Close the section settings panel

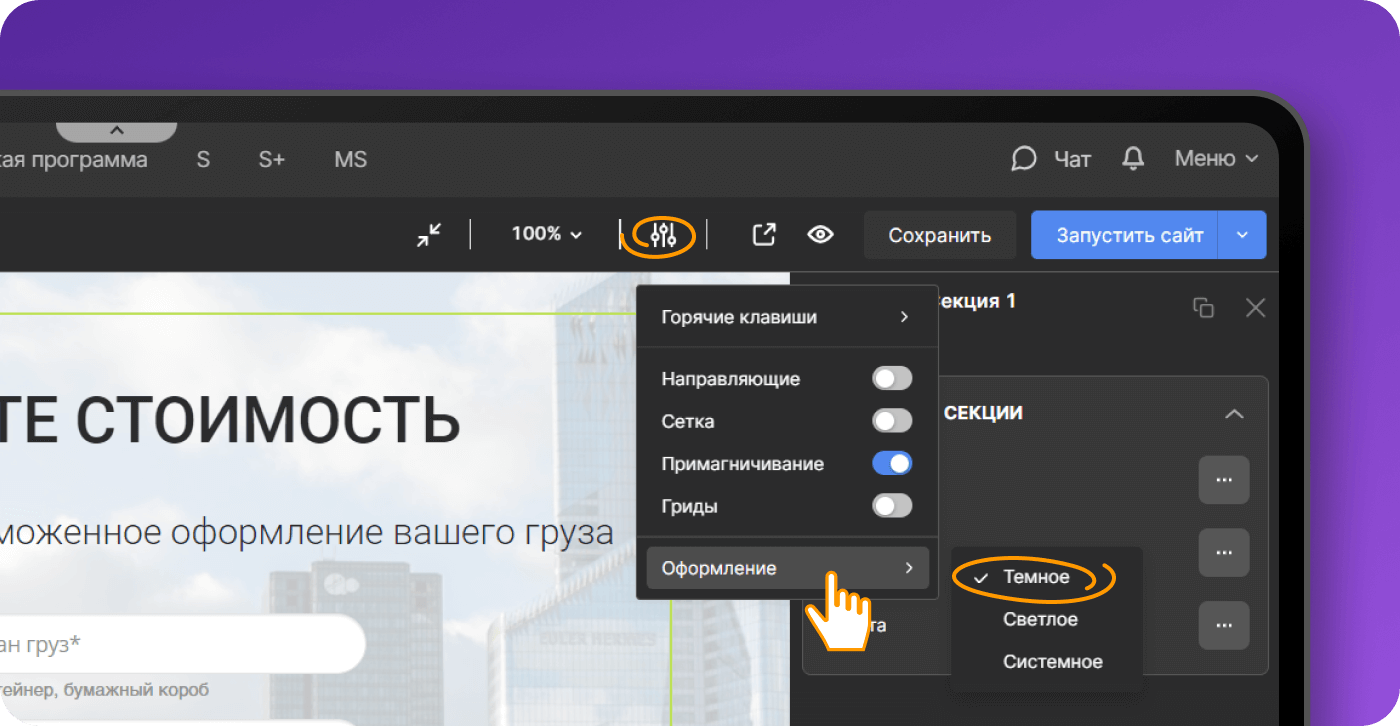1255,308
